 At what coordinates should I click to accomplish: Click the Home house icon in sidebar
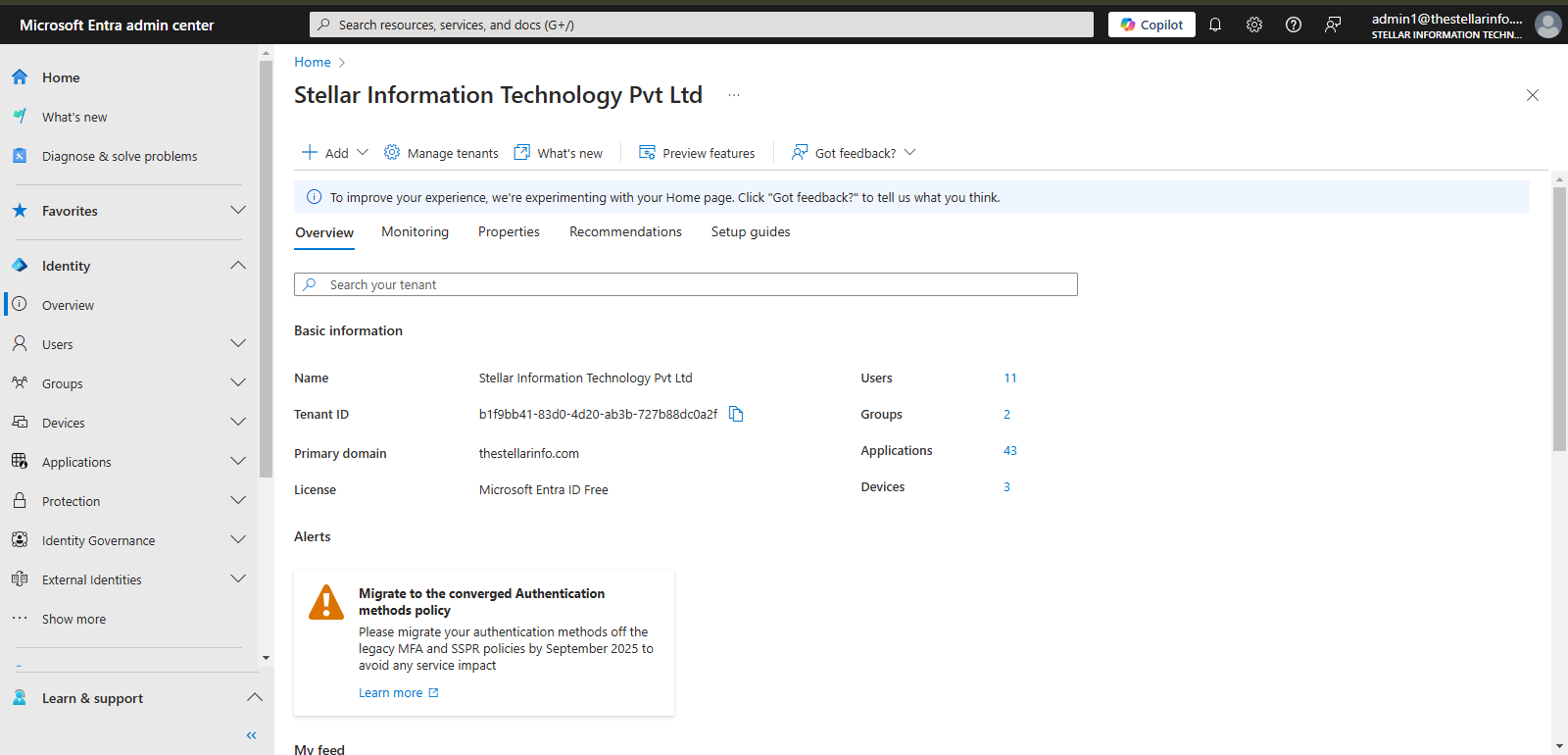click(20, 76)
